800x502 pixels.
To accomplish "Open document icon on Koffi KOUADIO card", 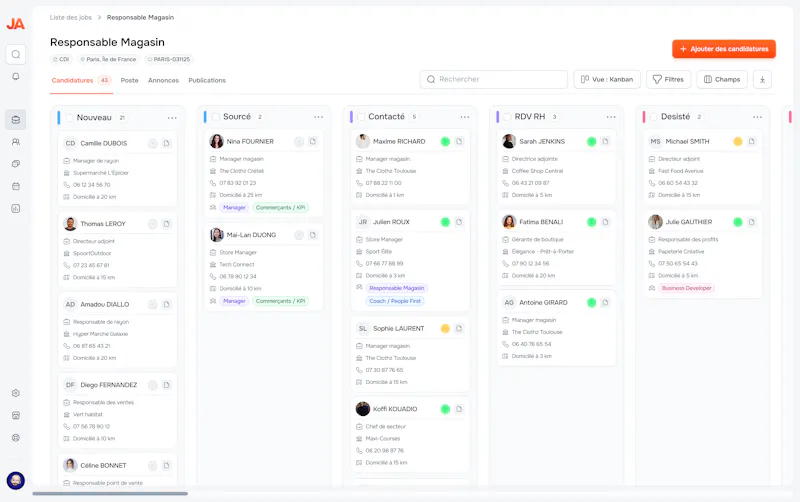I will coord(459,409).
